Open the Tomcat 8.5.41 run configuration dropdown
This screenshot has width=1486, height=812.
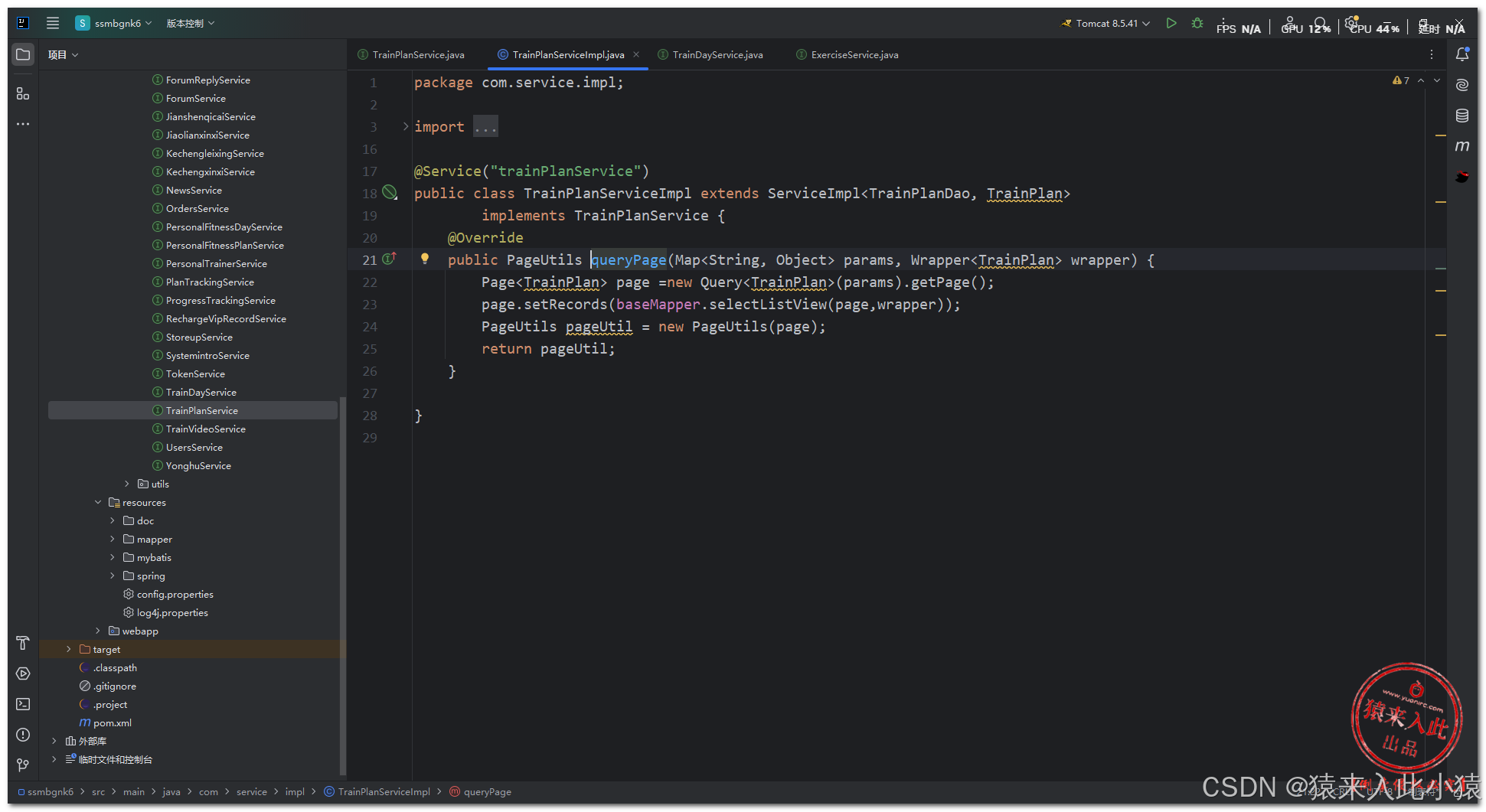click(1106, 23)
